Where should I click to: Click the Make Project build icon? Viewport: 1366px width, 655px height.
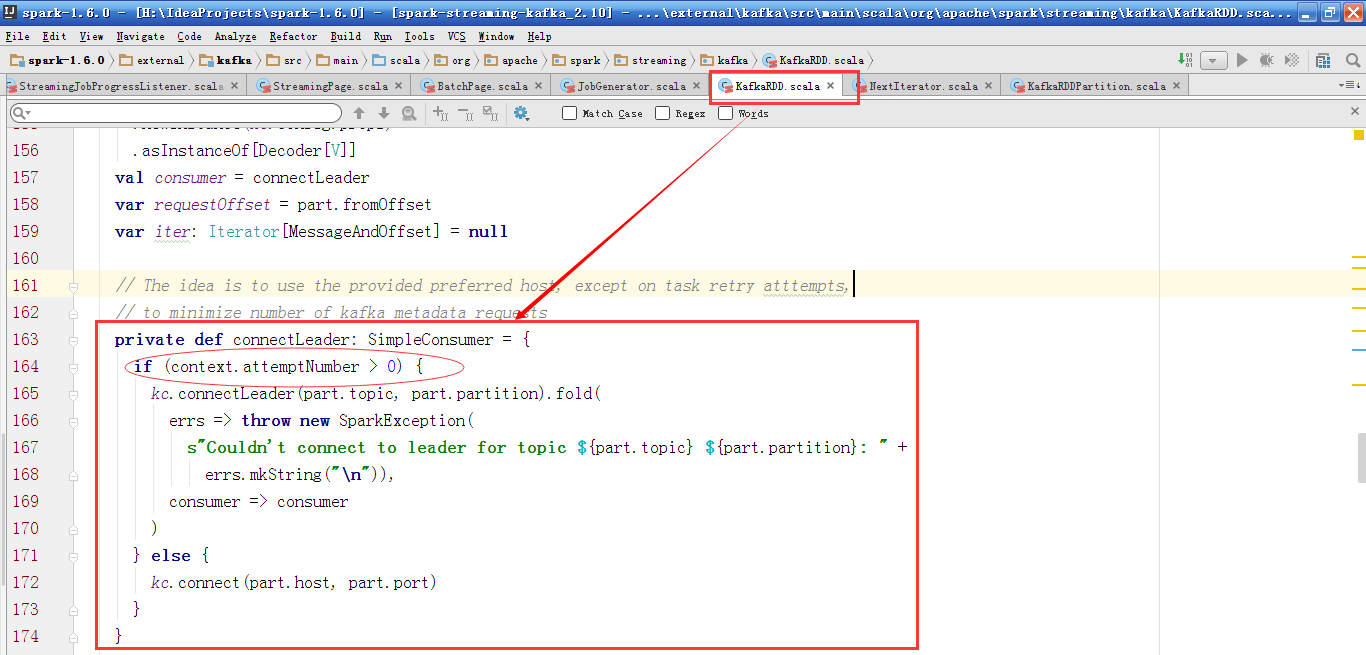1184,60
